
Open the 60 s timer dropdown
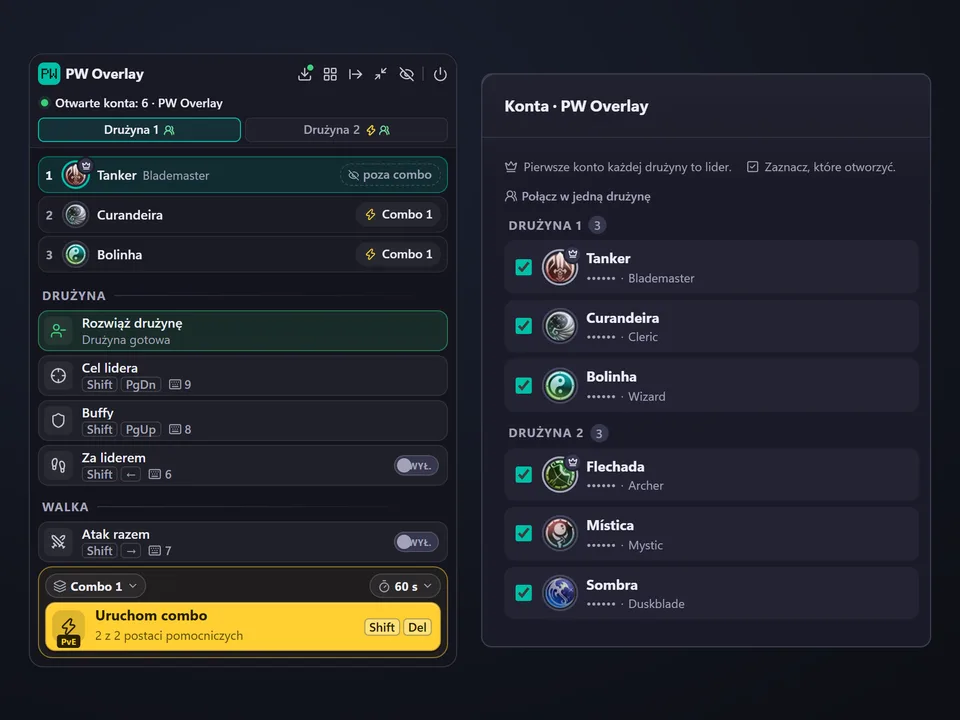coord(405,586)
